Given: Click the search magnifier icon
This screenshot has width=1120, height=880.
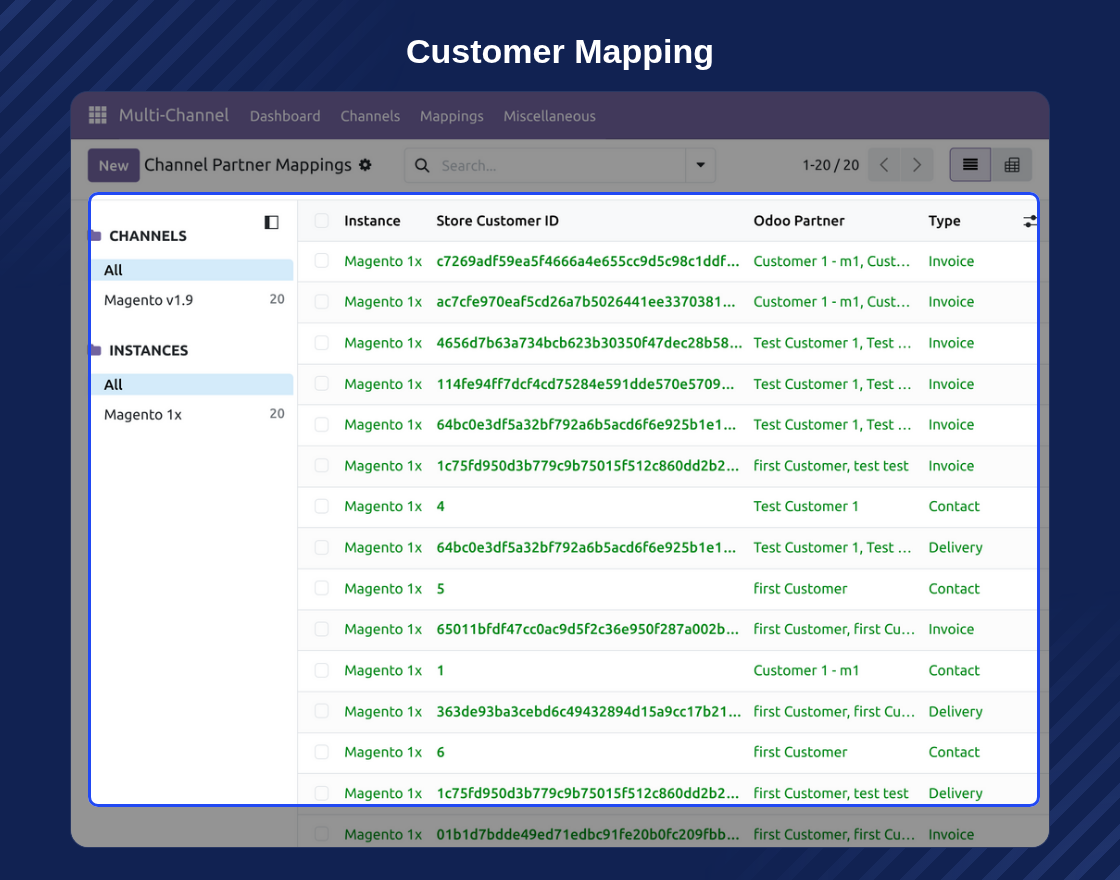Looking at the screenshot, I should [x=422, y=165].
